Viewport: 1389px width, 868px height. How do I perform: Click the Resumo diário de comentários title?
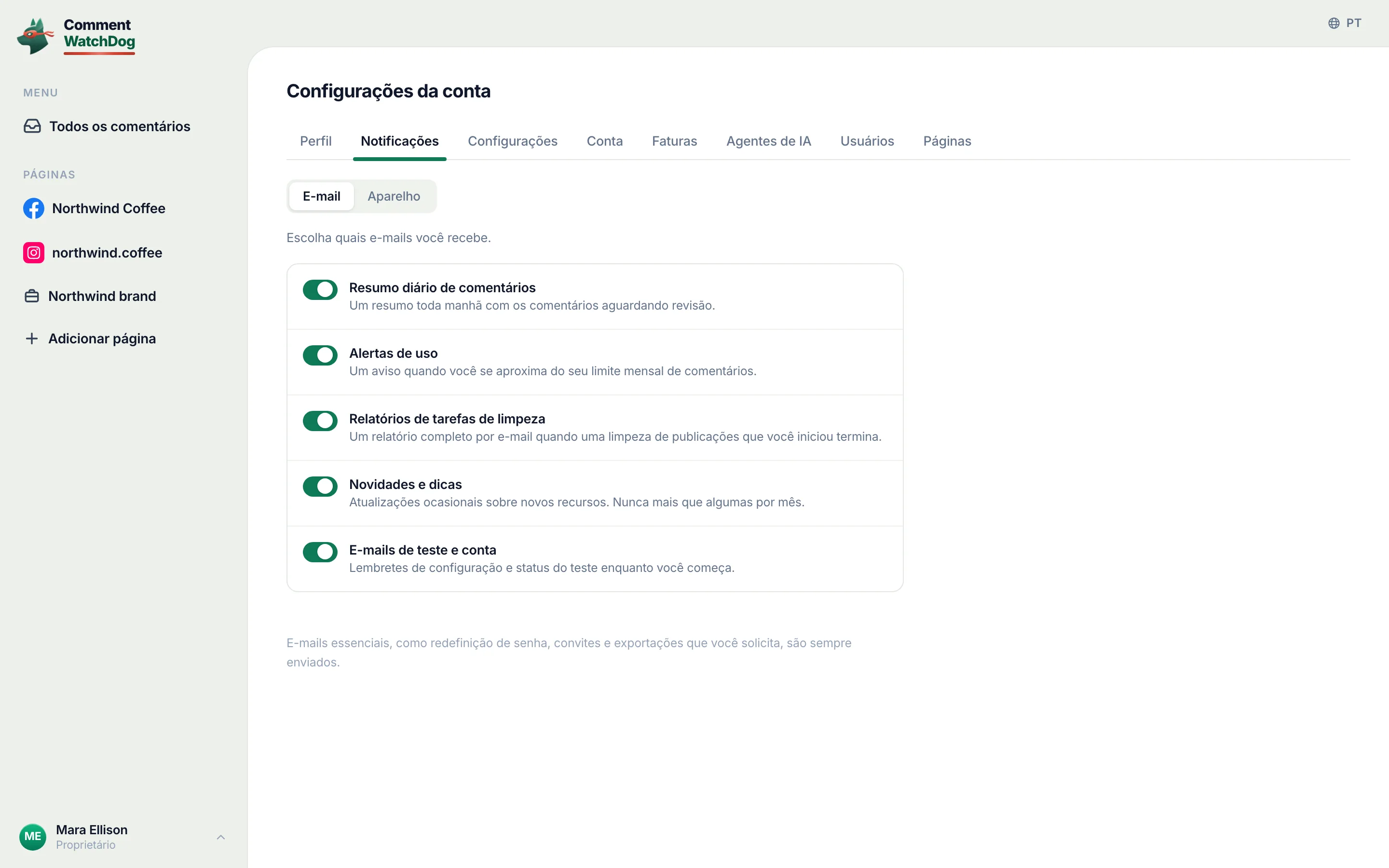coord(442,287)
